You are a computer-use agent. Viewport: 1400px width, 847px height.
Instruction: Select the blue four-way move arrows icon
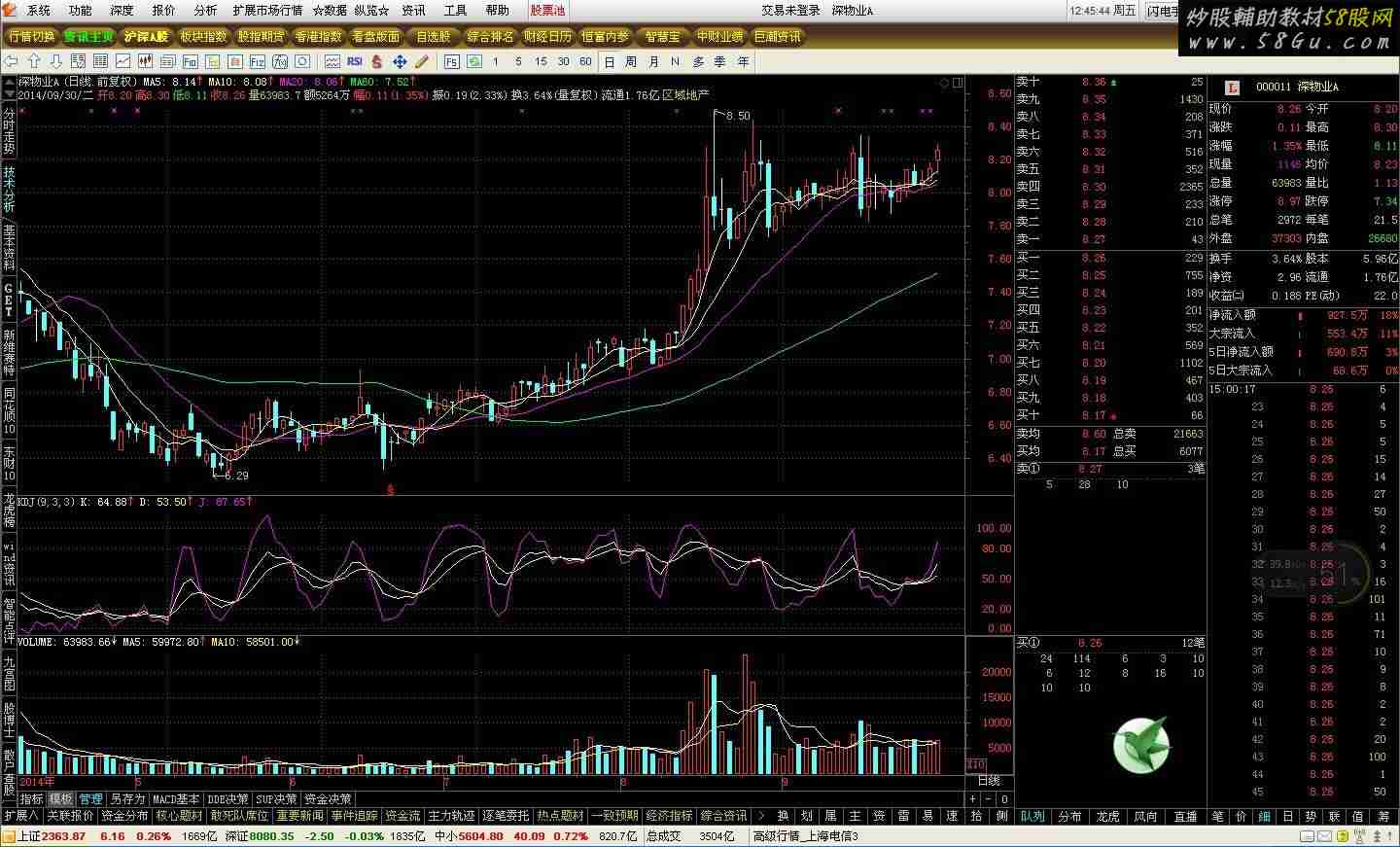tap(400, 61)
